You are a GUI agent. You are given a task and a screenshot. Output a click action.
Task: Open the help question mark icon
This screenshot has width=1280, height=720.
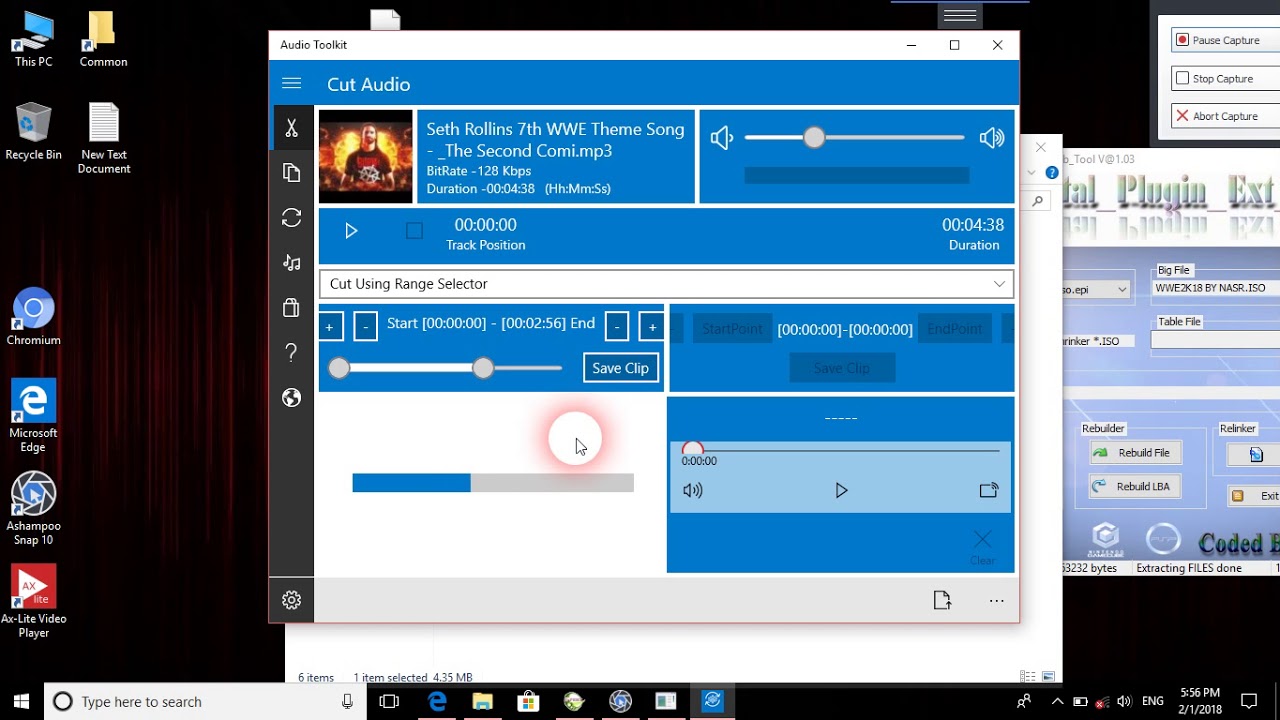pos(291,353)
